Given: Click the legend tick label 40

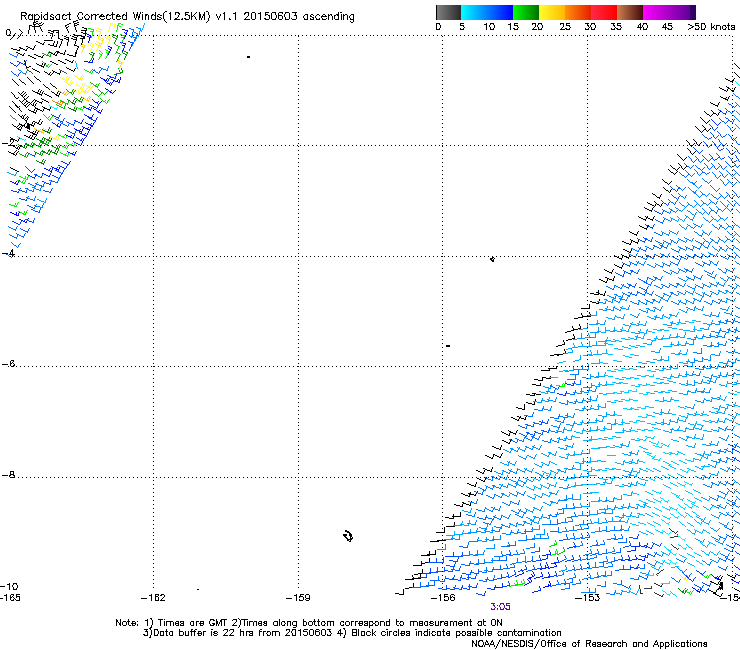Looking at the screenshot, I should click(642, 27).
